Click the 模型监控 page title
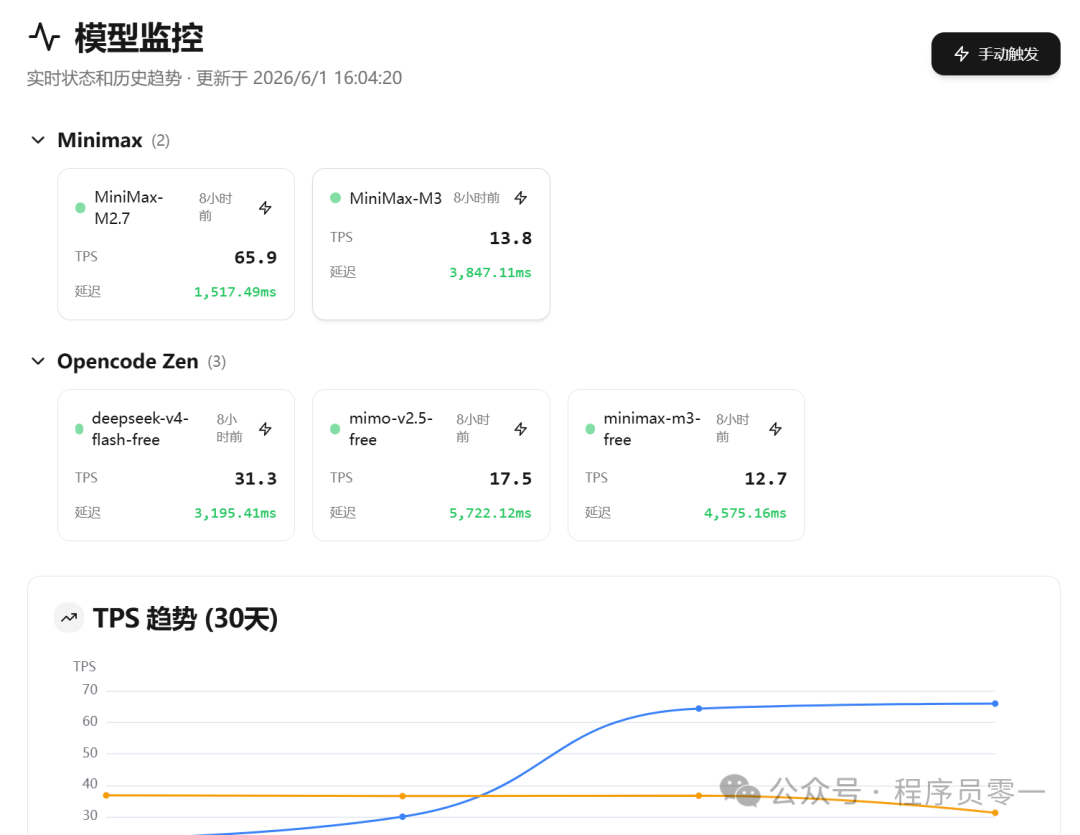The image size is (1080, 835). pos(139,37)
